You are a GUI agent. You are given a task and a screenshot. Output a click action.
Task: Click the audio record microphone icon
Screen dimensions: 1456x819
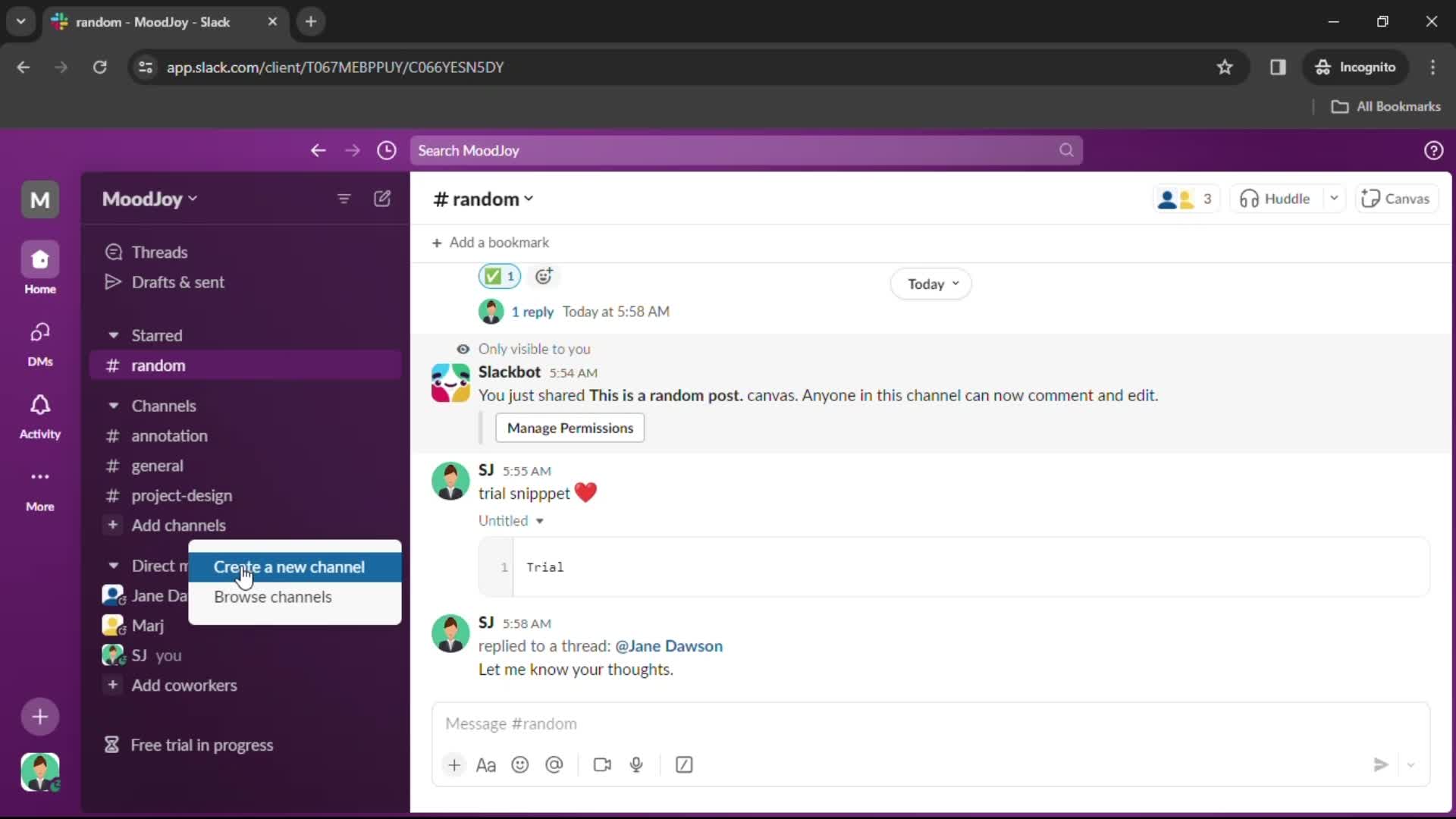[636, 764]
